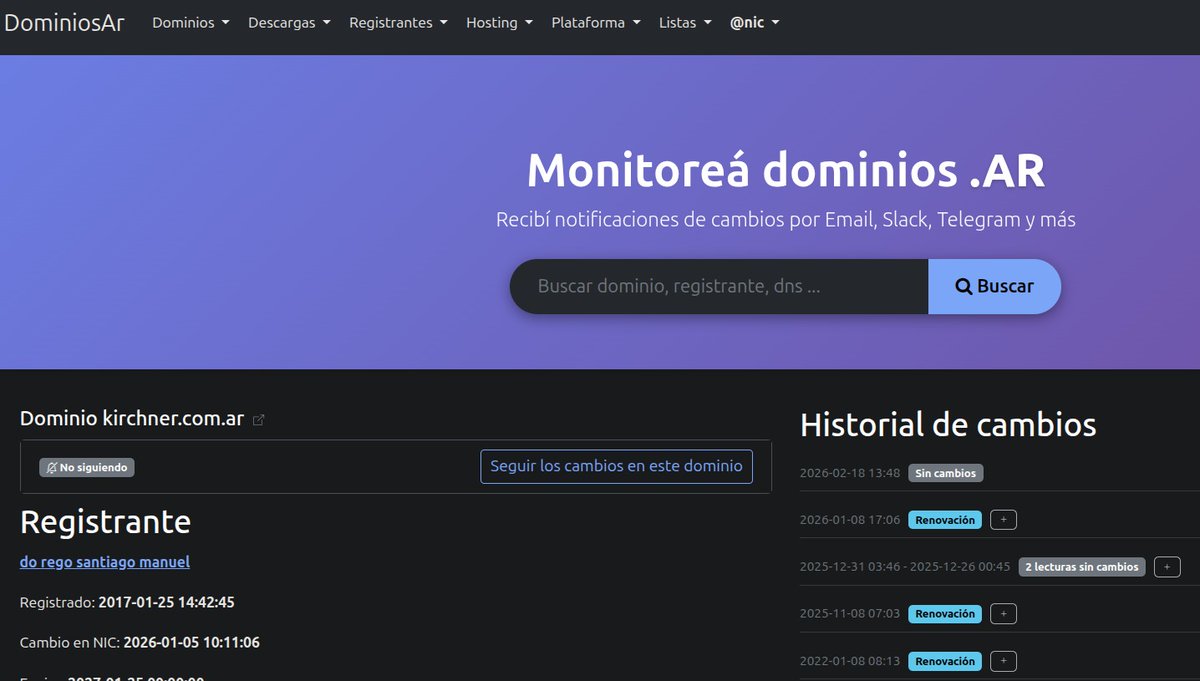Toggle following status via the 'No siguiendo' badge

point(86,467)
